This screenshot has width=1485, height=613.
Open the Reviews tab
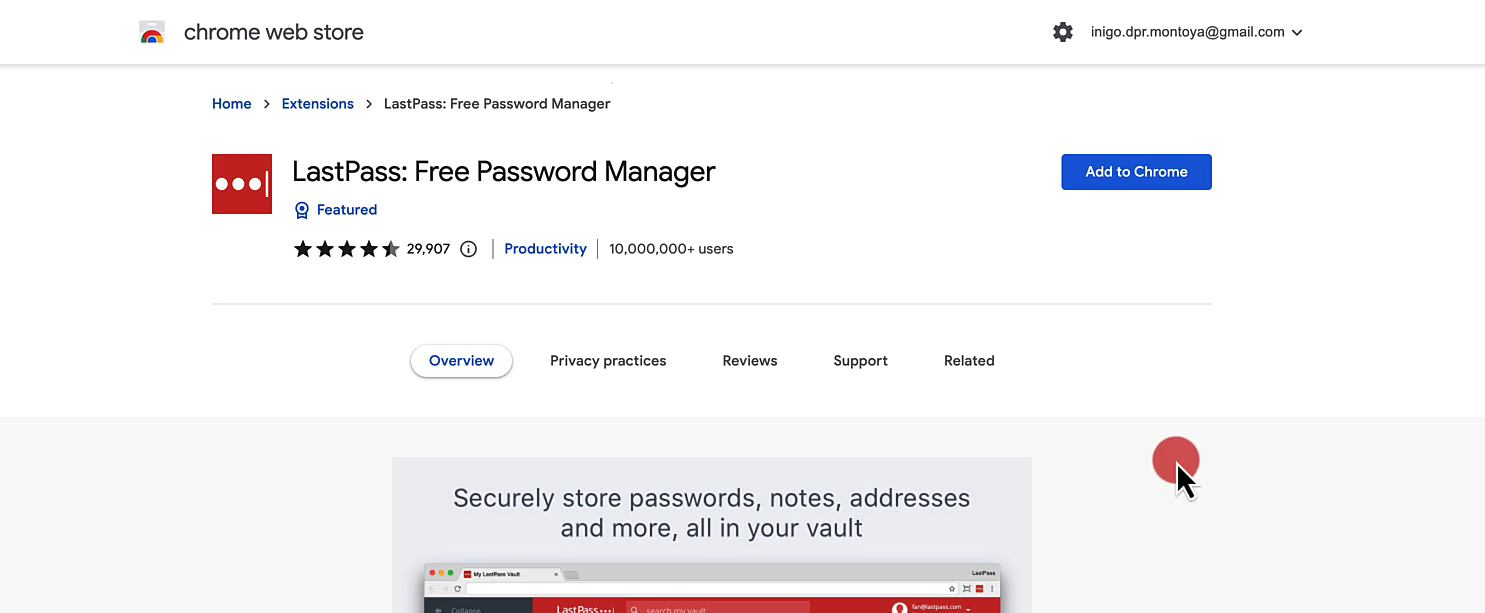click(x=749, y=361)
